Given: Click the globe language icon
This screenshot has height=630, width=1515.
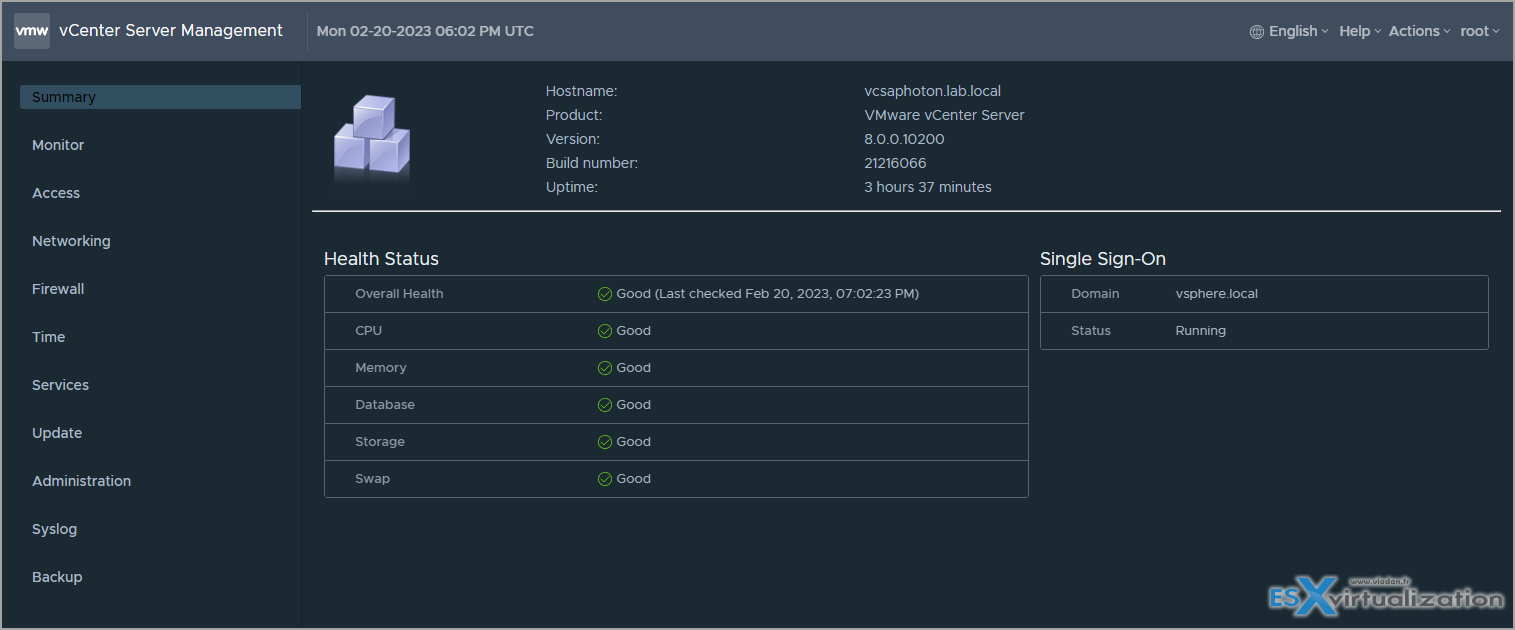Looking at the screenshot, I should (x=1257, y=32).
